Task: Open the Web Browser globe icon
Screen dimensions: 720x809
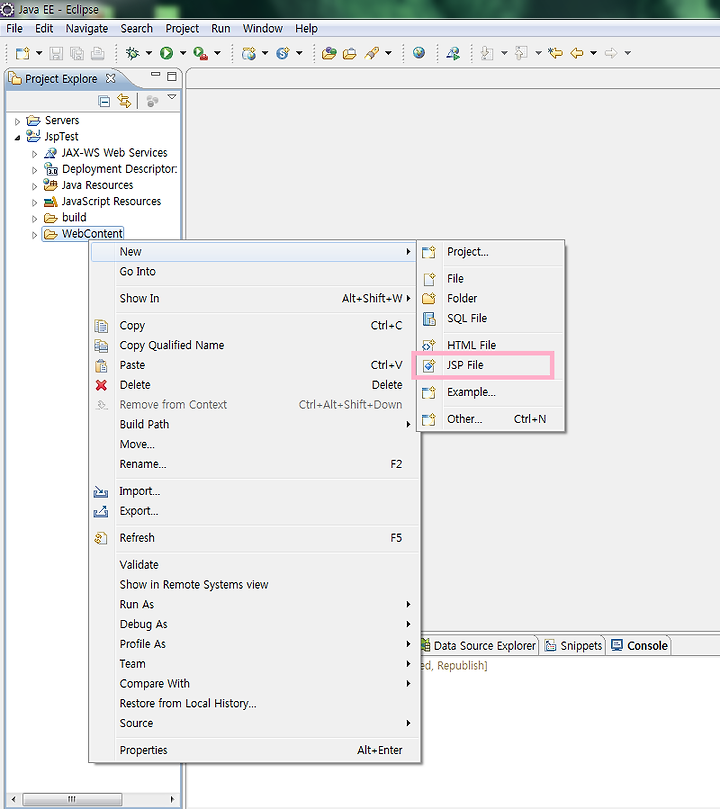Action: [x=419, y=53]
